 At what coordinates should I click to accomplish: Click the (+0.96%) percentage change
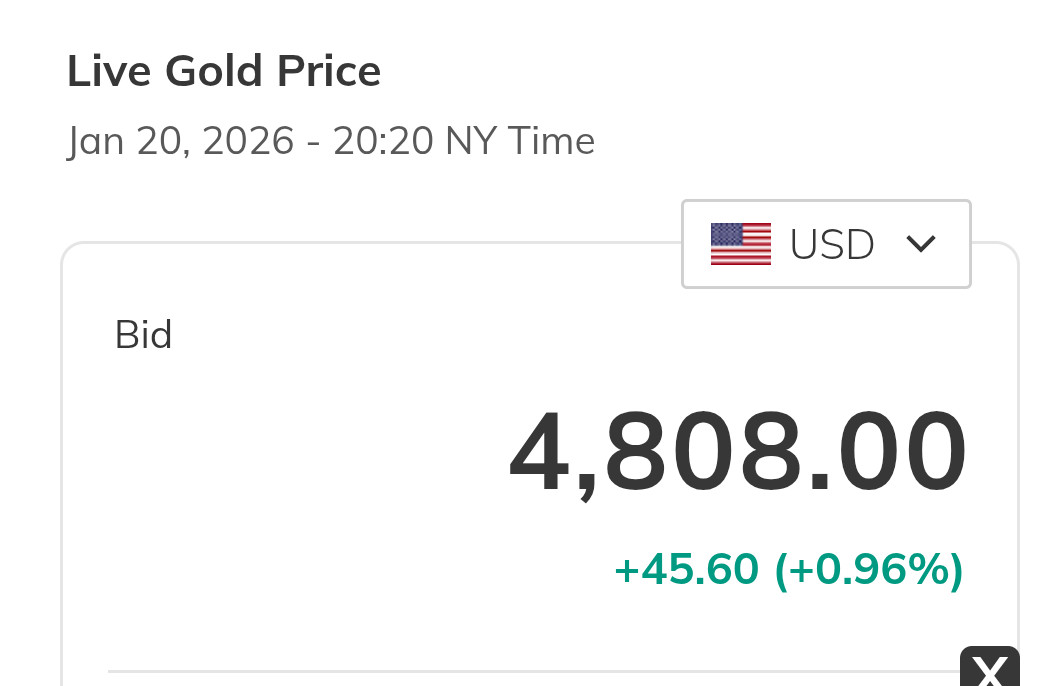(869, 570)
